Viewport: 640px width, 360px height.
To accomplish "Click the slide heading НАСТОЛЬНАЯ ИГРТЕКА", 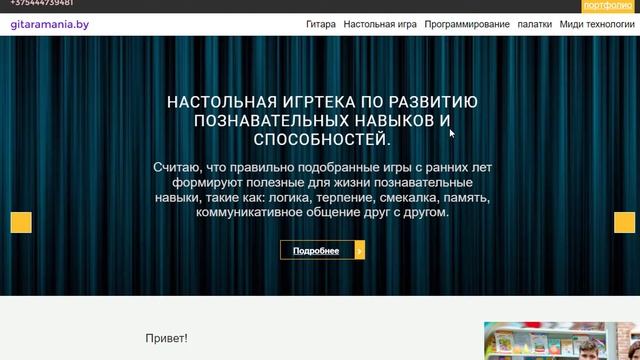I will coord(322,121).
